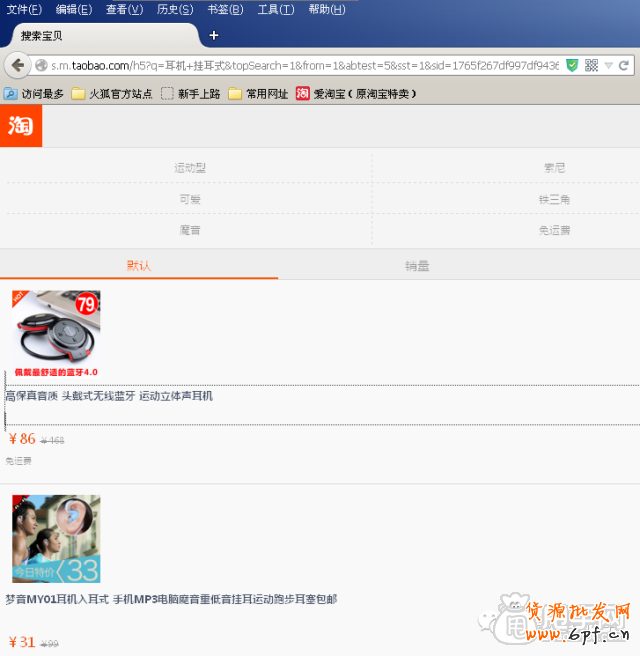
Task: Filter results by 运动型
Action: 189,168
